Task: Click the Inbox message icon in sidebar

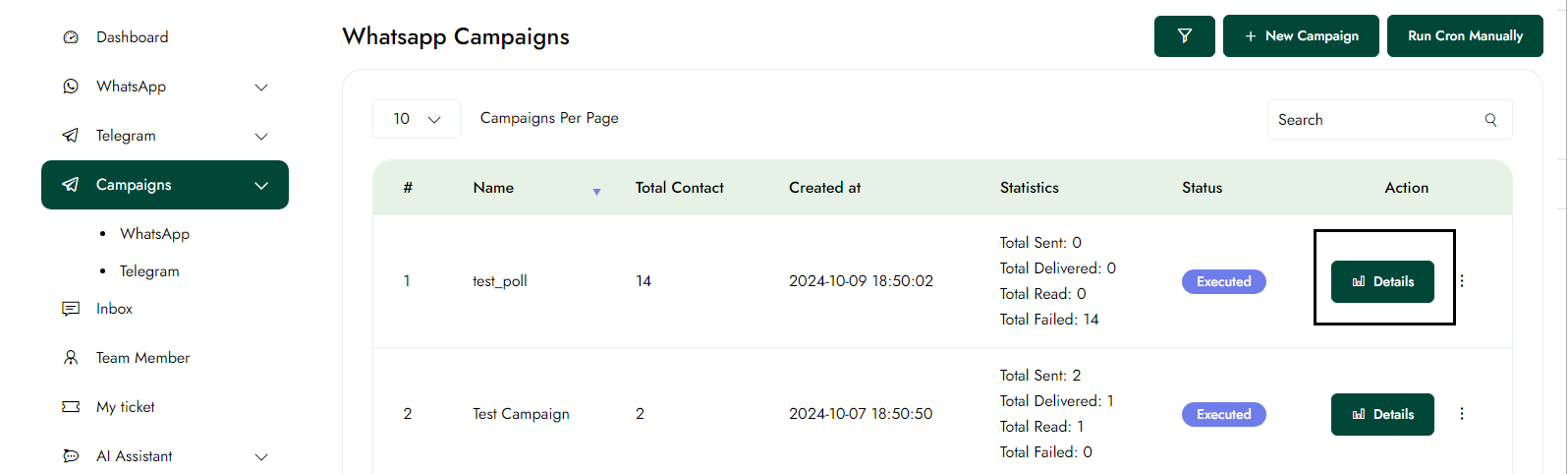Action: 71,309
